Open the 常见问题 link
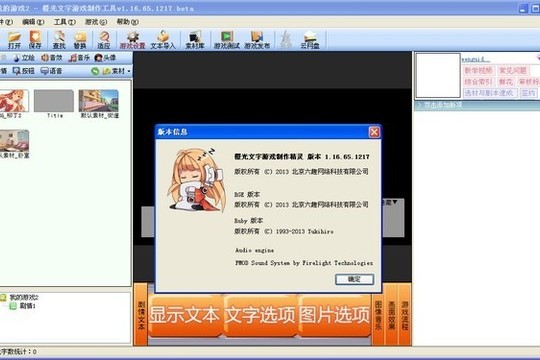 512,71
